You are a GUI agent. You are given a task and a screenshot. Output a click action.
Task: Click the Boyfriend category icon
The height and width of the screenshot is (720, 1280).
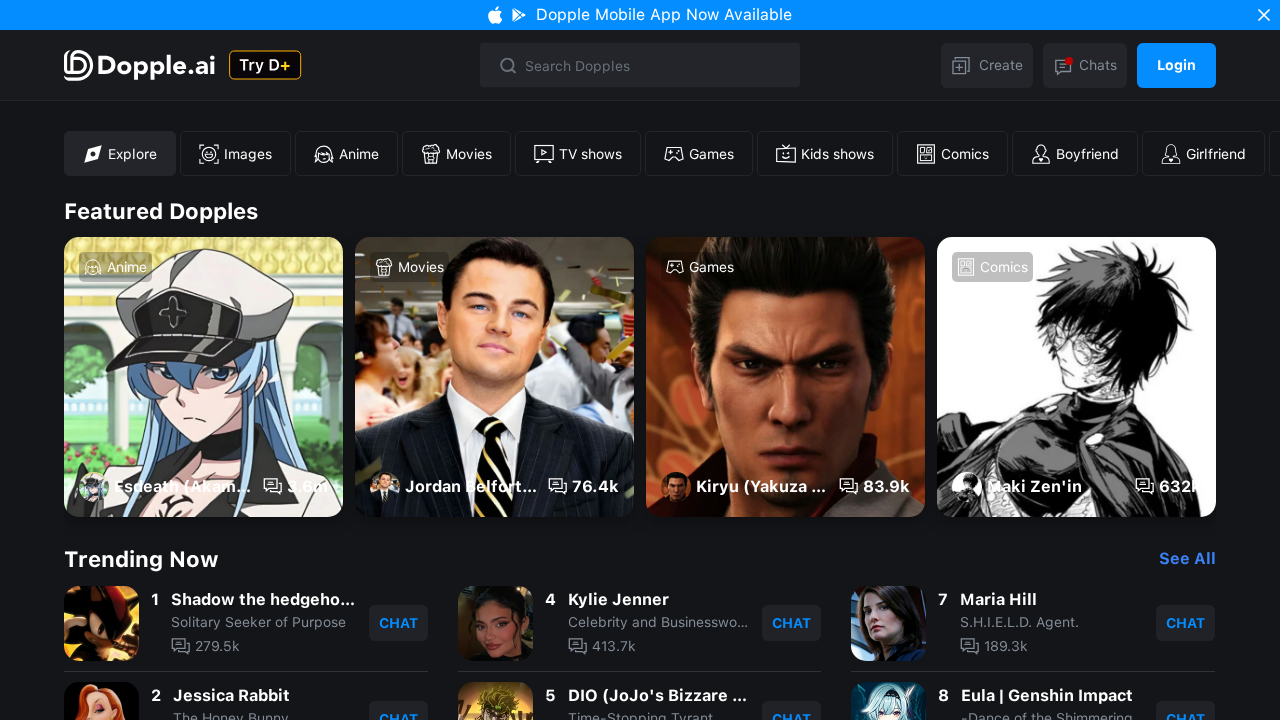tap(1041, 154)
